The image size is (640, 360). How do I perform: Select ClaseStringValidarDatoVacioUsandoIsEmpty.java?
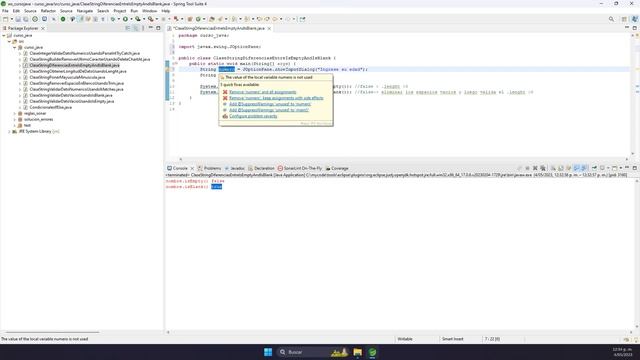[x=71, y=101]
